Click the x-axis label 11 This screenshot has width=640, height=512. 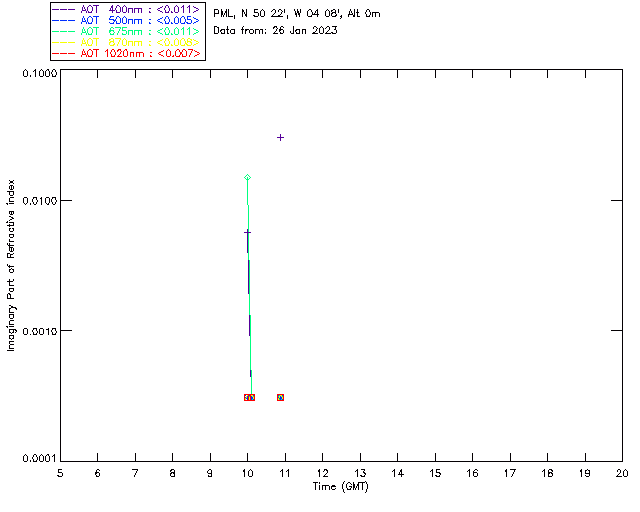(x=285, y=473)
